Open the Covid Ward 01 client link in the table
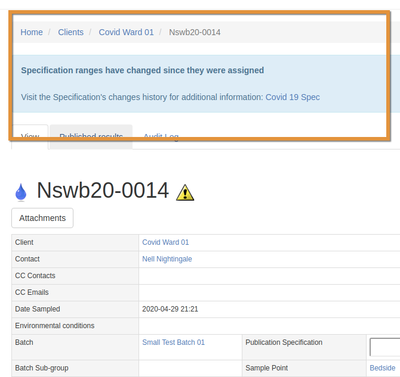This screenshot has width=400, height=377. [x=165, y=242]
